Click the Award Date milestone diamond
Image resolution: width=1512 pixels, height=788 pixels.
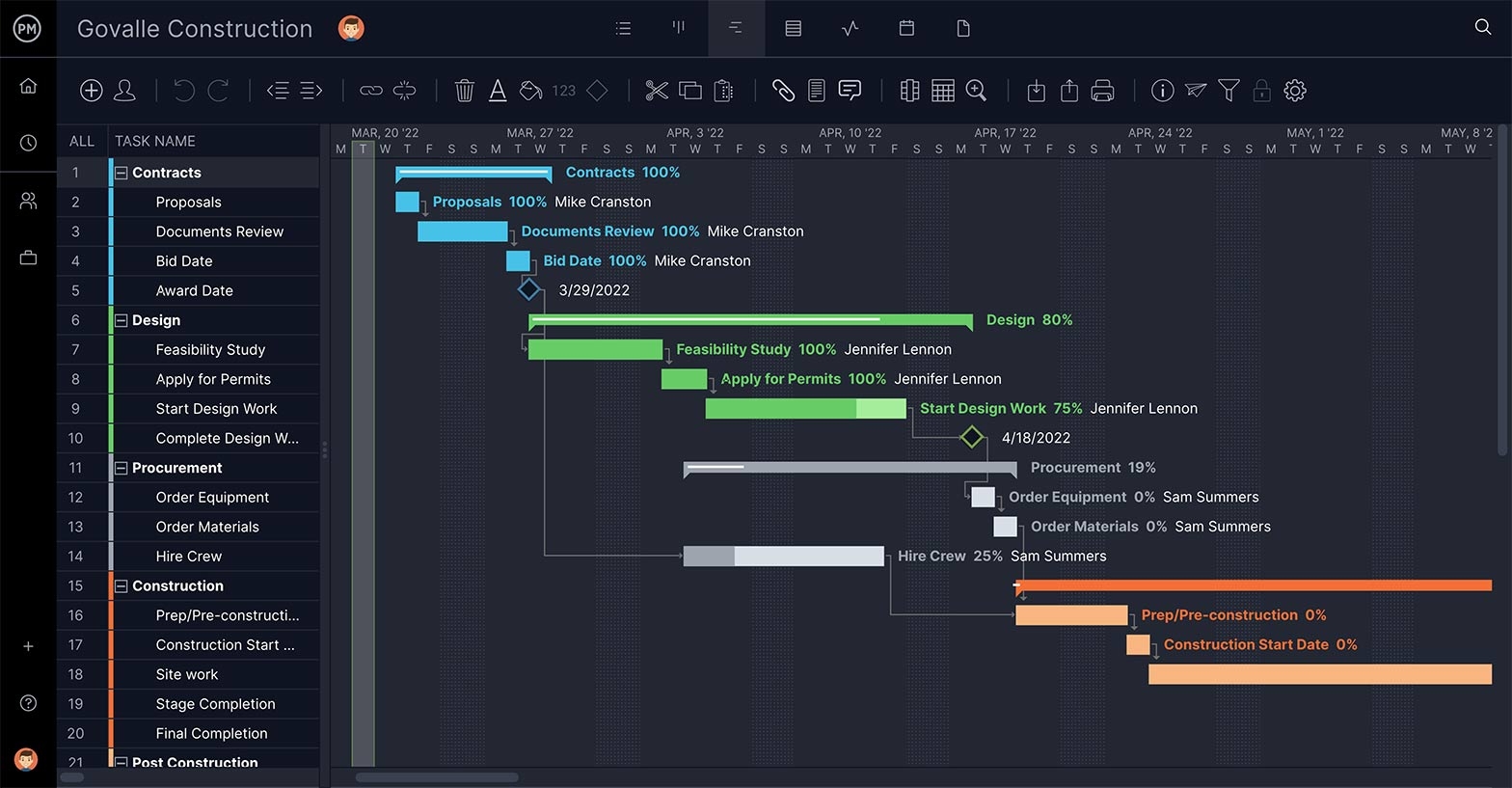(528, 289)
